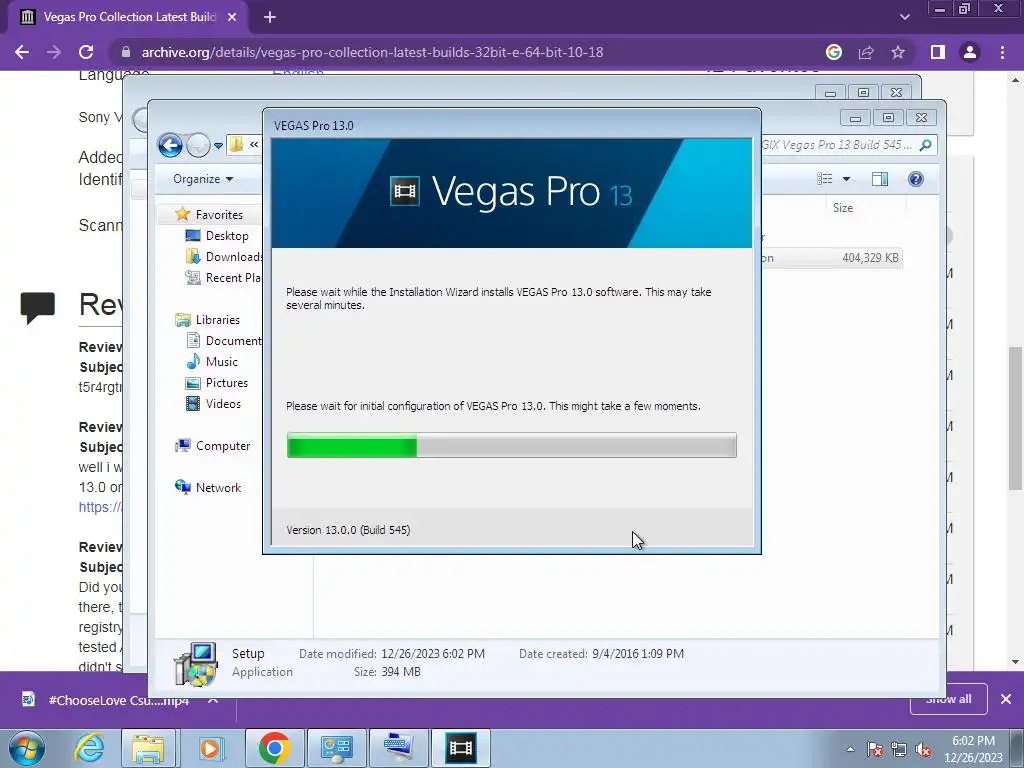Click Show all downloads button

(948, 699)
